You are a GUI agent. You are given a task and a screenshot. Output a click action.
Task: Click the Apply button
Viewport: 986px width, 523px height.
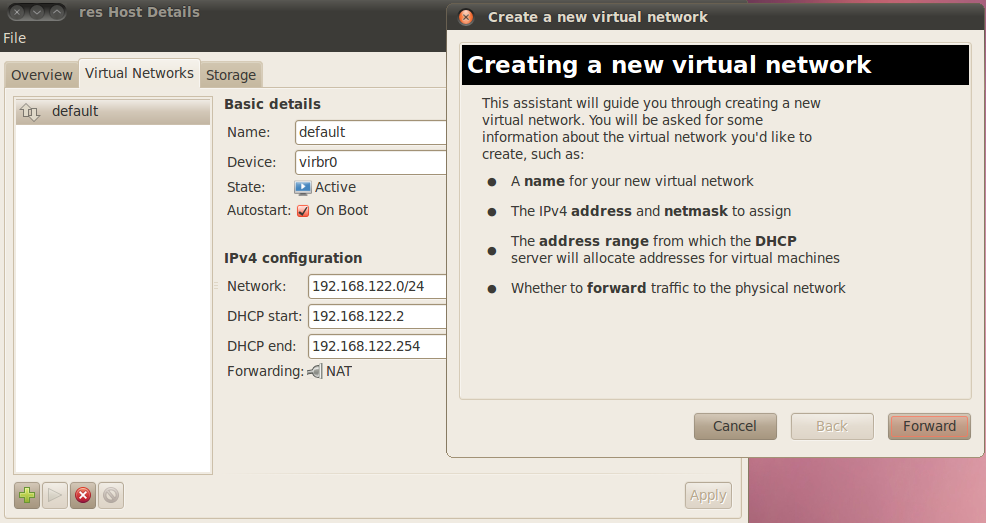pyautogui.click(x=708, y=495)
